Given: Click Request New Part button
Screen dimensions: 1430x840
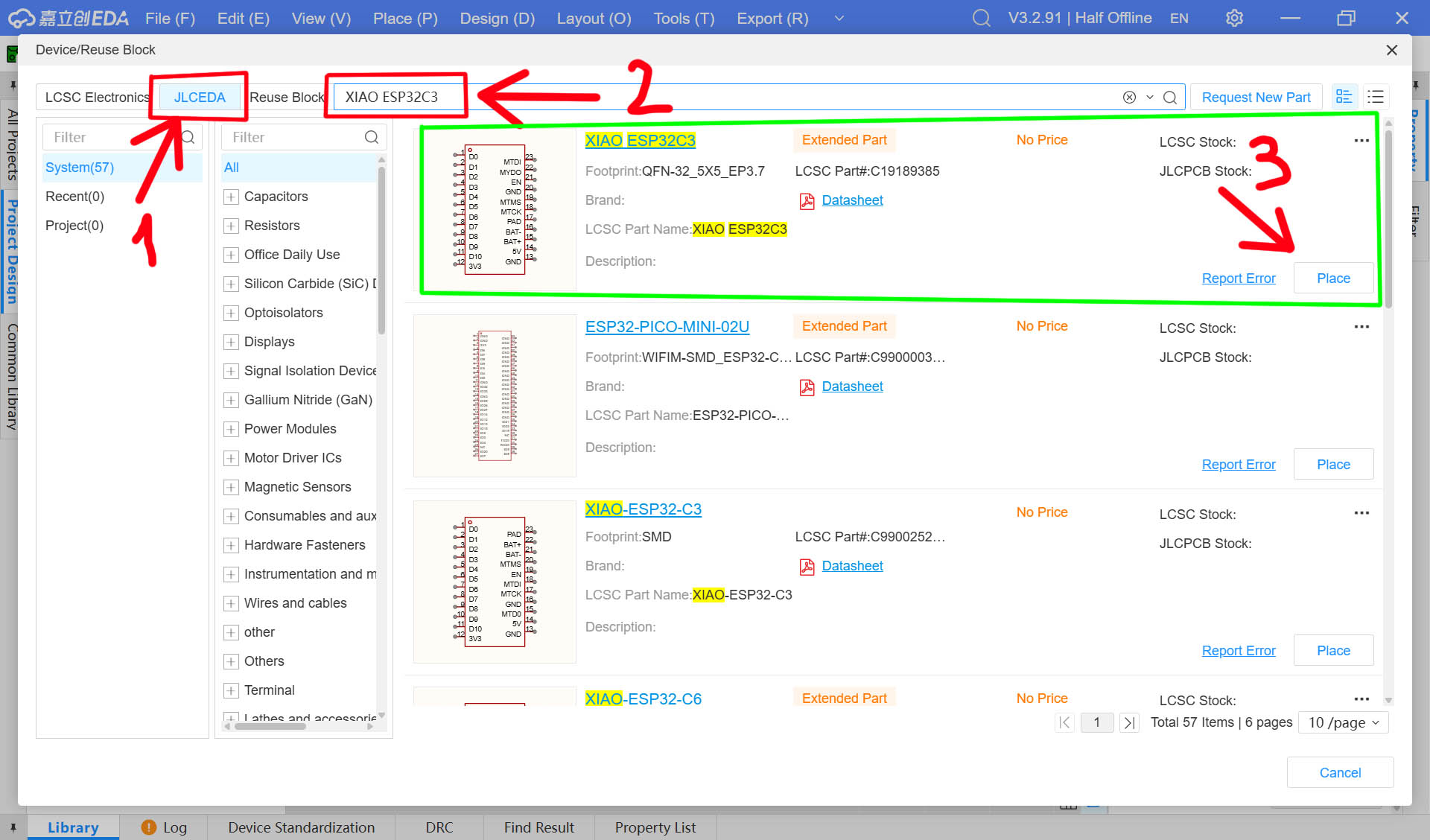Looking at the screenshot, I should tap(1256, 98).
